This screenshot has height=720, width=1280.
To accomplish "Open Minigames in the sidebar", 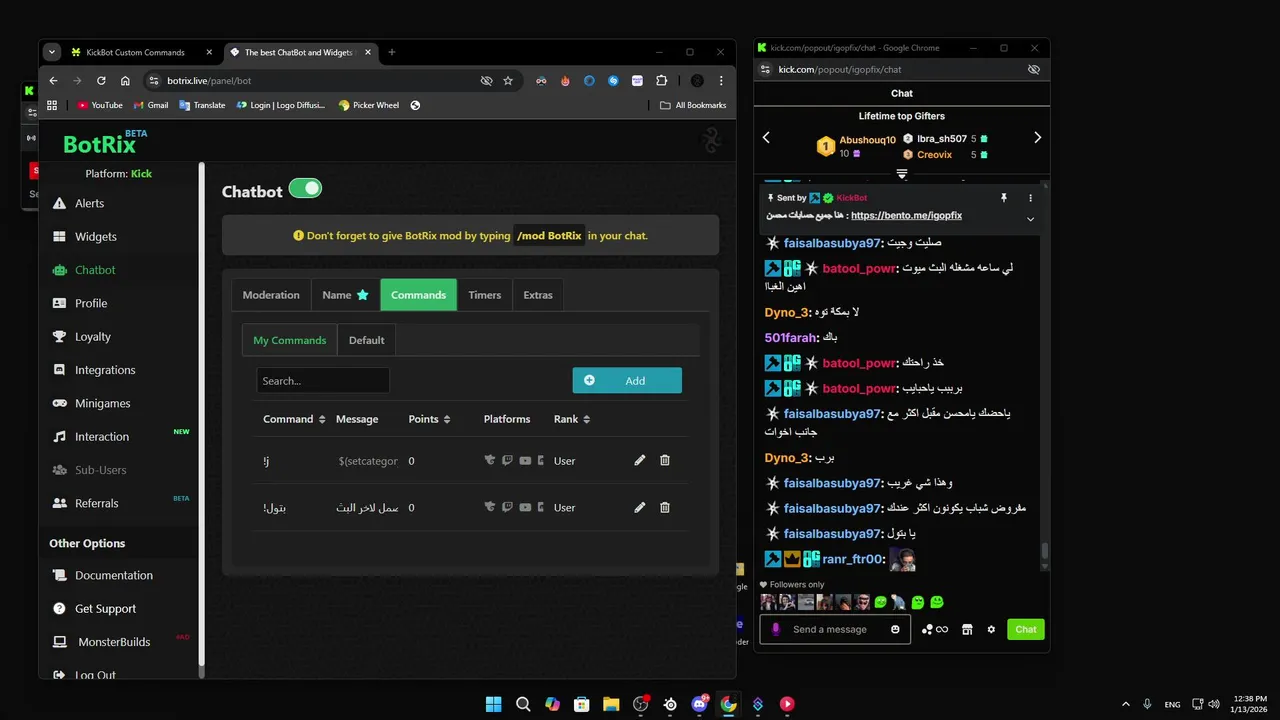I will (x=102, y=403).
